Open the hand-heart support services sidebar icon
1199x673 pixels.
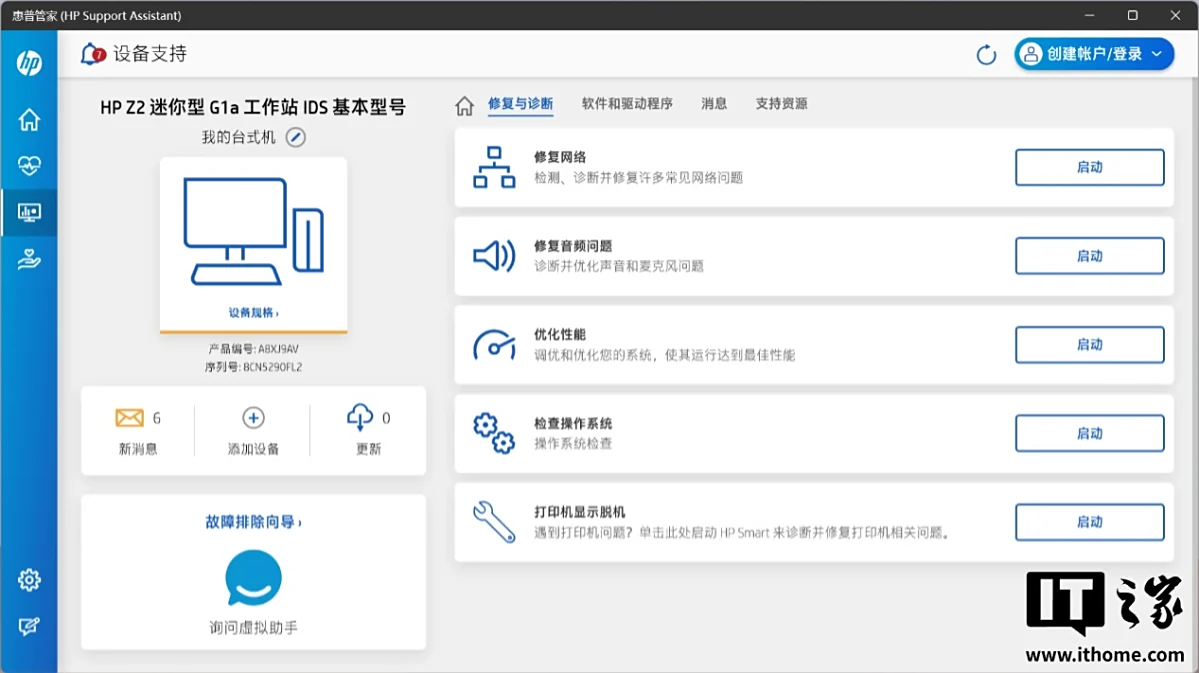pos(29,260)
